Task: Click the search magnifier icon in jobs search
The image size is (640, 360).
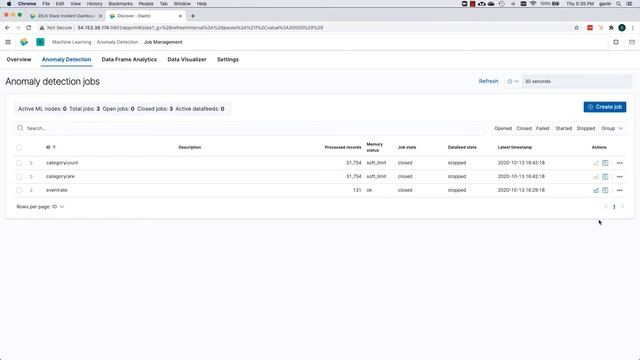Action: 20,128
